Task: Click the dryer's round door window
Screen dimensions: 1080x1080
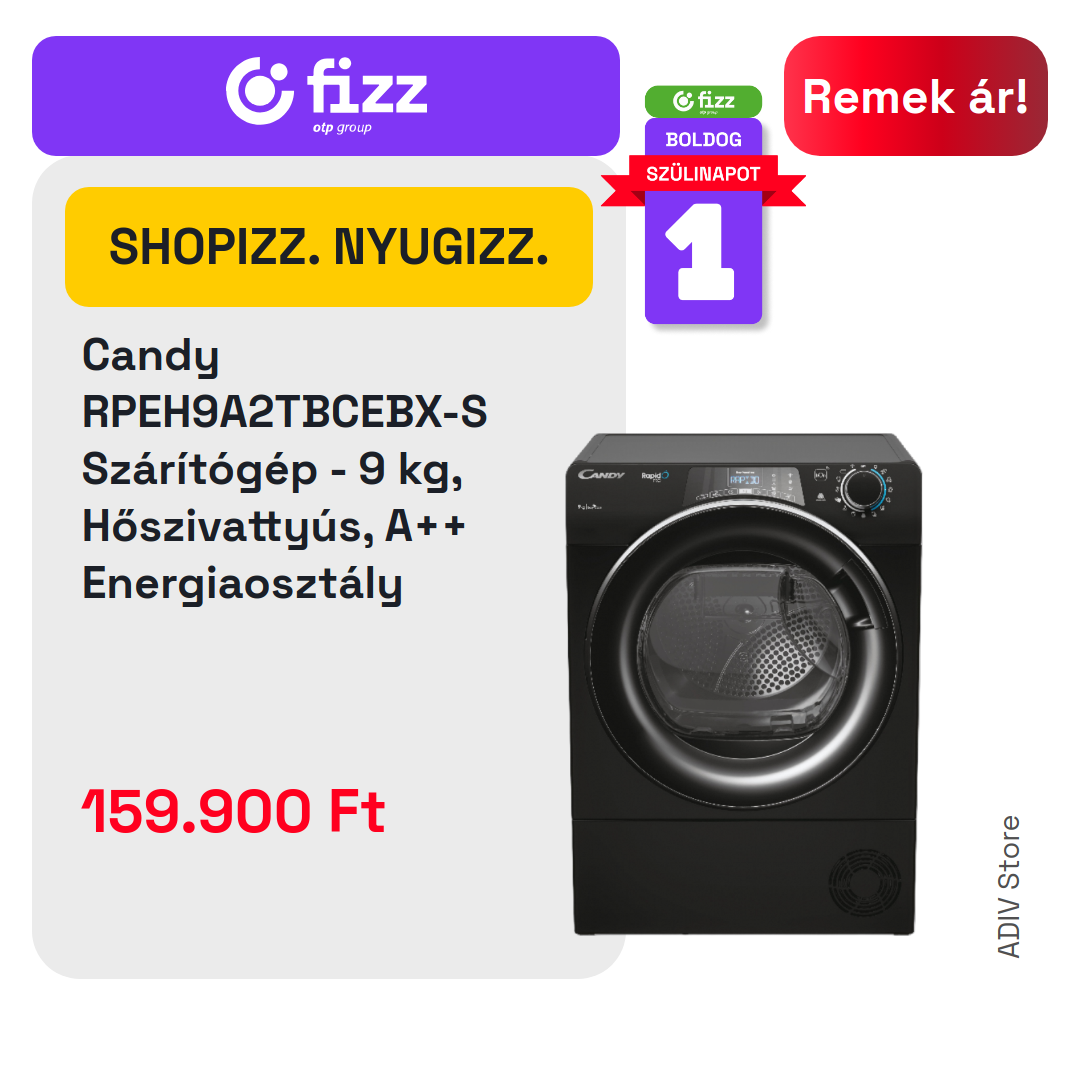Action: [744, 653]
